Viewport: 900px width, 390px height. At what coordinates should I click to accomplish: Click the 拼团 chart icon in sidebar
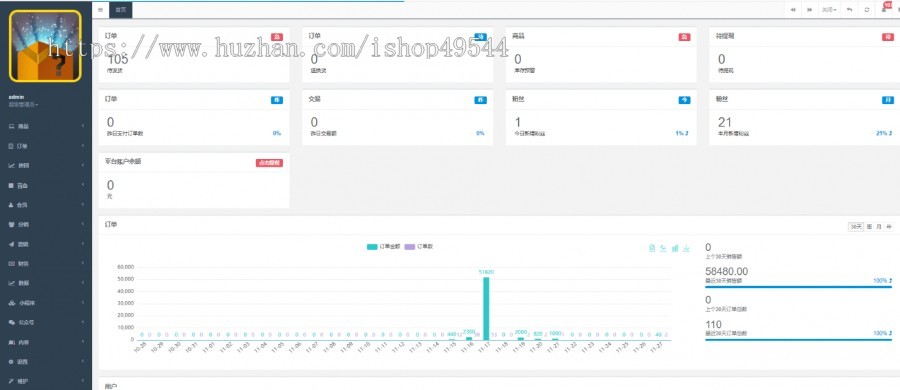(x=11, y=165)
